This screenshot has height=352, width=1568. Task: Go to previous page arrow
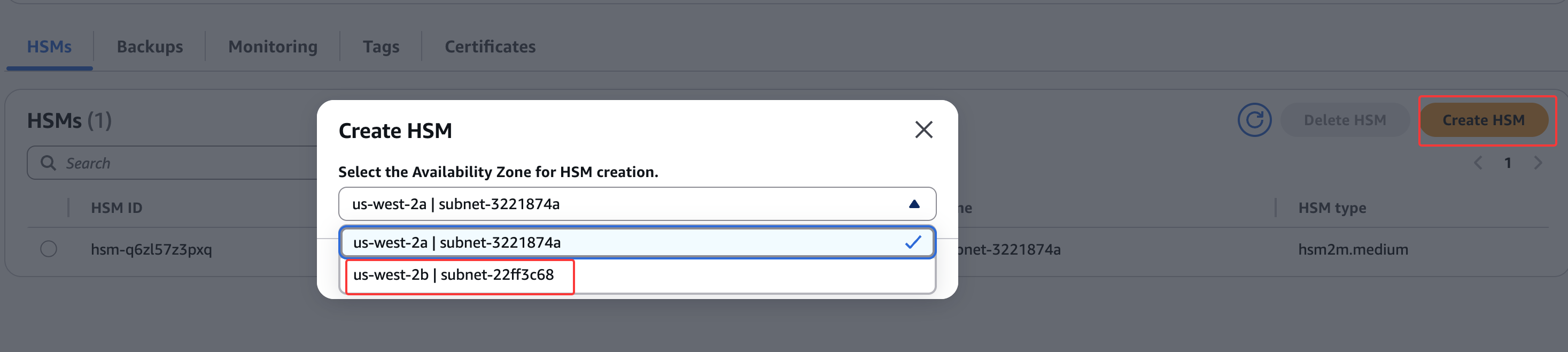click(1477, 163)
